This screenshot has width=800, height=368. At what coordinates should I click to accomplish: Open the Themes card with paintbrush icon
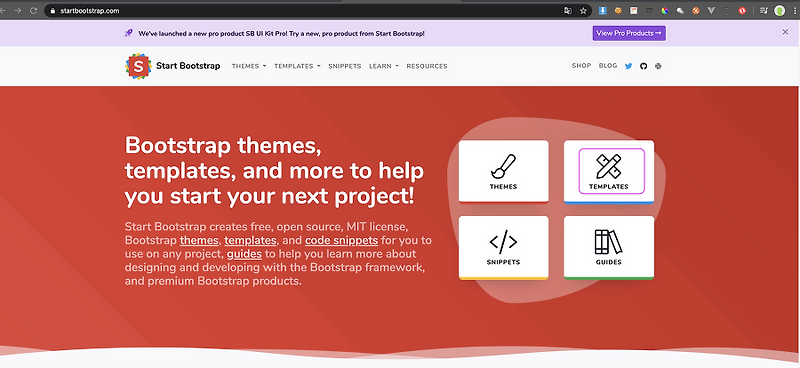coord(504,171)
